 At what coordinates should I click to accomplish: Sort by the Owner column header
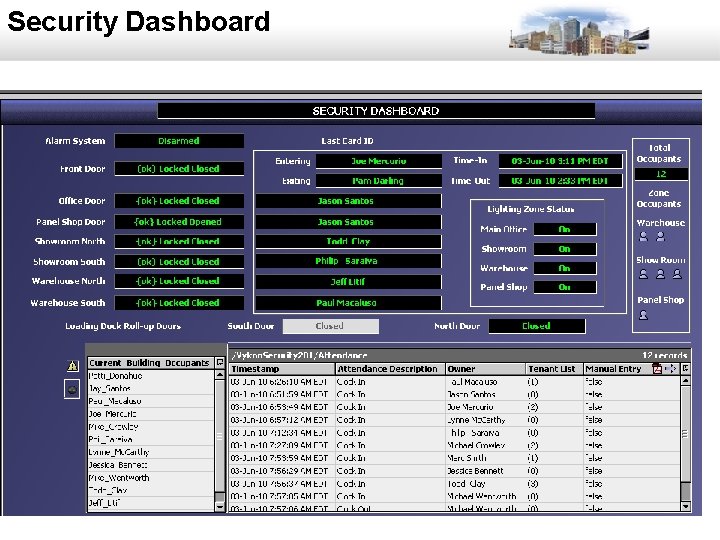point(485,369)
